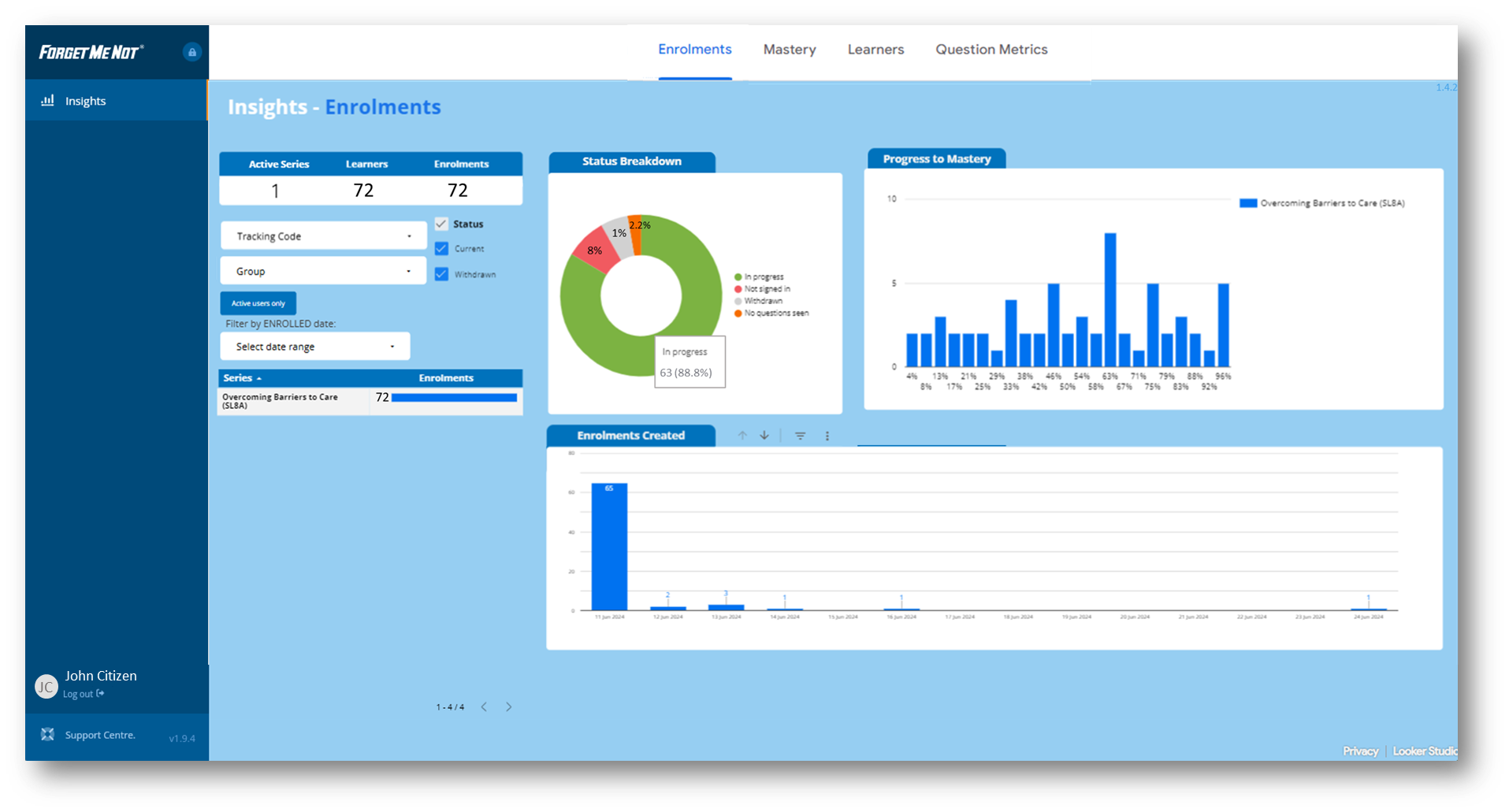The height and width of the screenshot is (812, 1509).
Task: Click the Insights bar chart icon
Action: point(48,100)
